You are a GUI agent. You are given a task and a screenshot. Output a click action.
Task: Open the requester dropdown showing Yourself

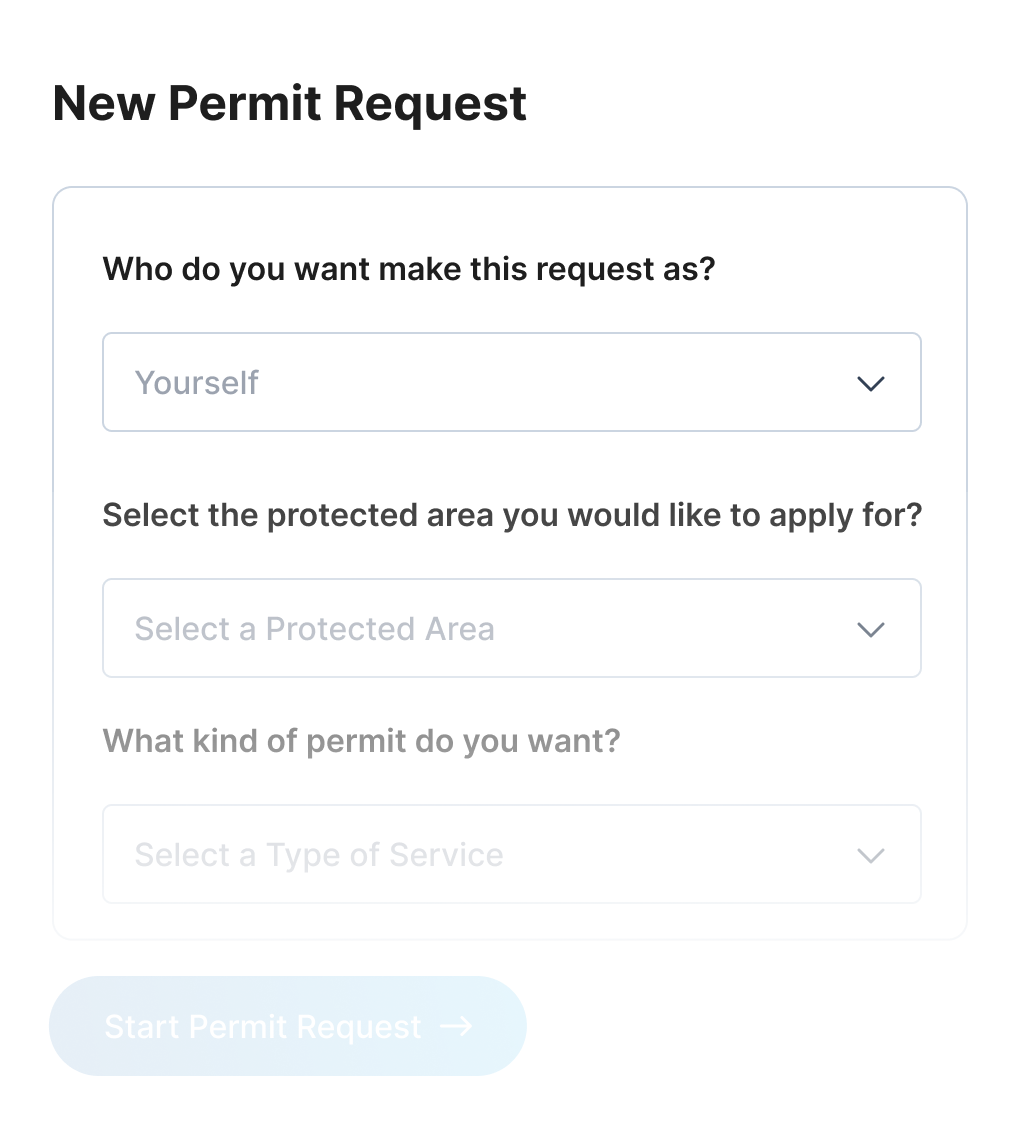[x=511, y=382]
